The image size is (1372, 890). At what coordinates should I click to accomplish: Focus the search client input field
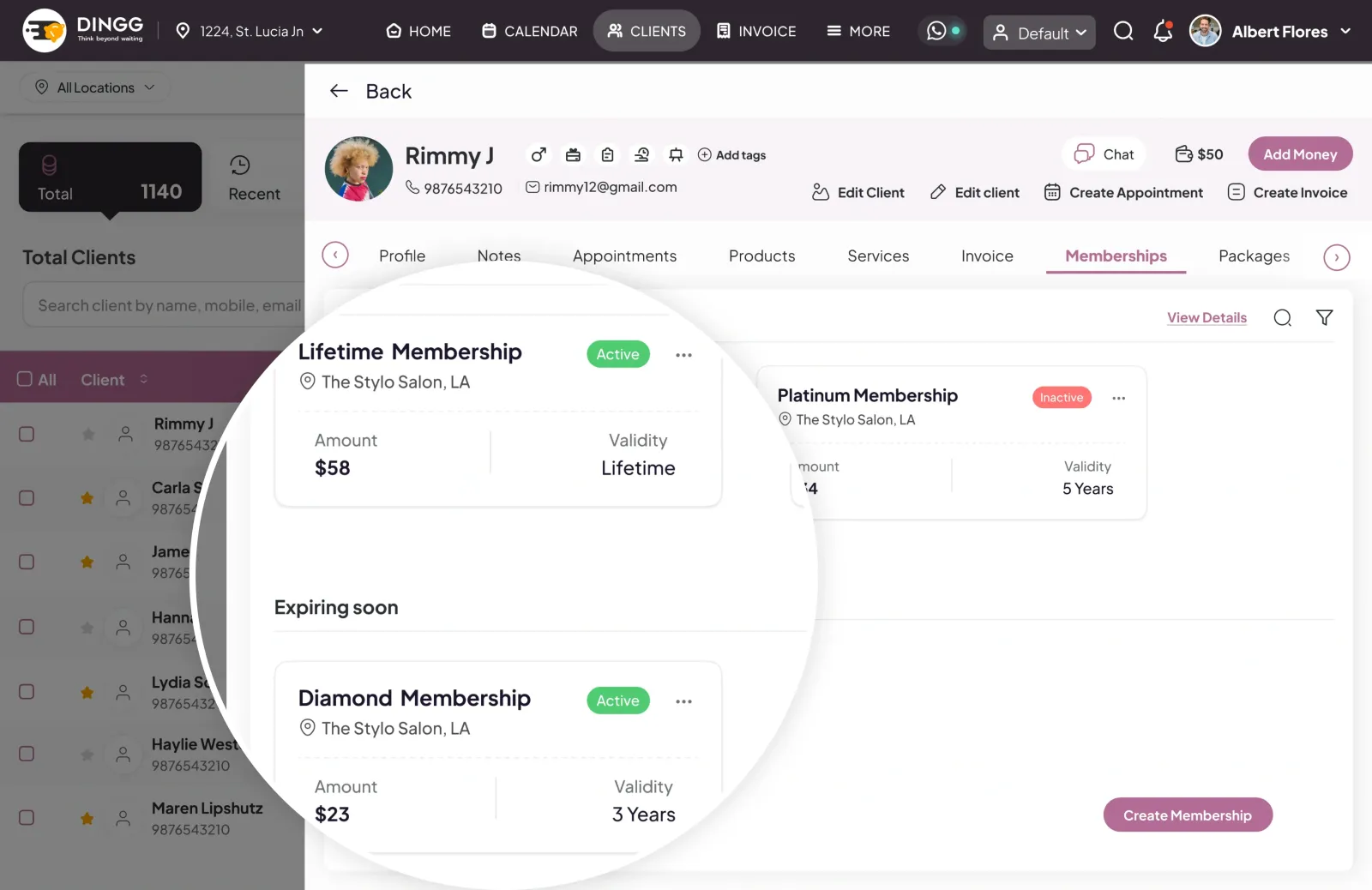[x=164, y=305]
